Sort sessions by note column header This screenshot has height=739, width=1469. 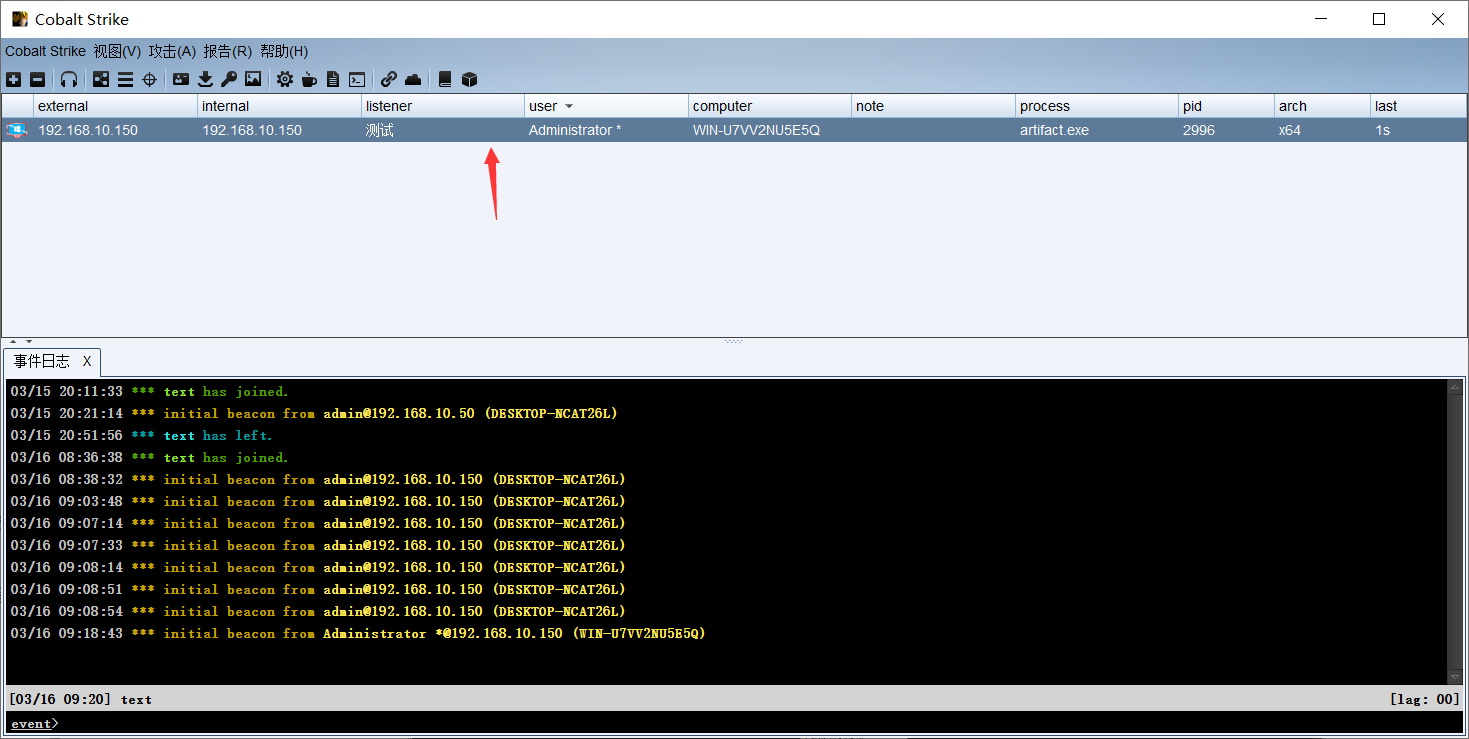click(934, 106)
